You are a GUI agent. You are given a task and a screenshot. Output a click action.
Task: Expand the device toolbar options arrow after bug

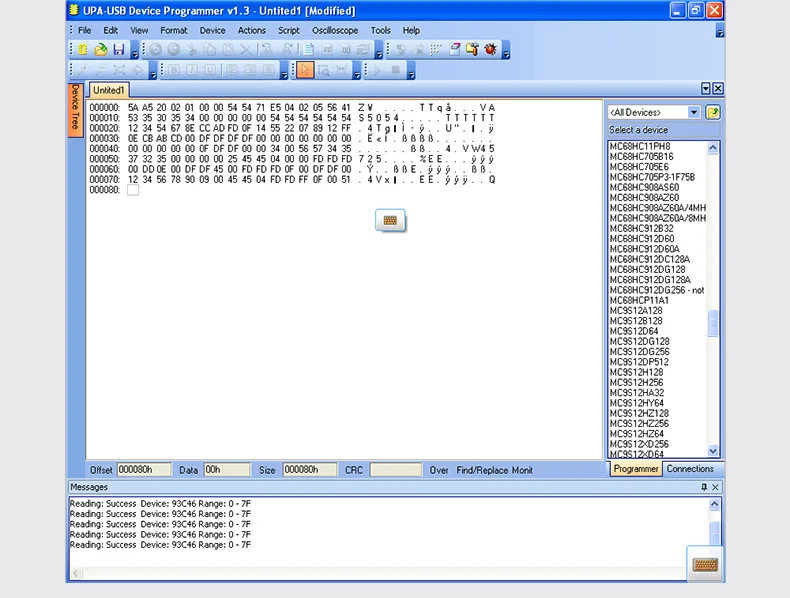506,51
